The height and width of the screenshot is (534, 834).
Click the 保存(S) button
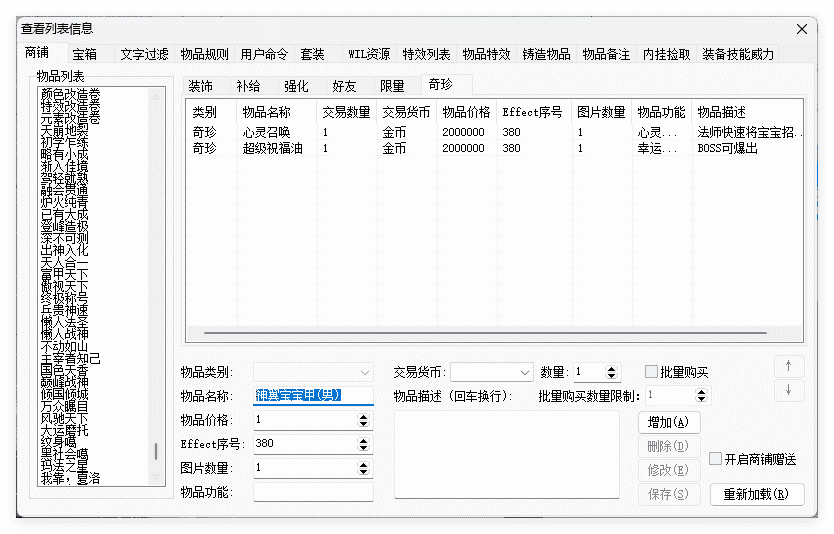pos(669,494)
